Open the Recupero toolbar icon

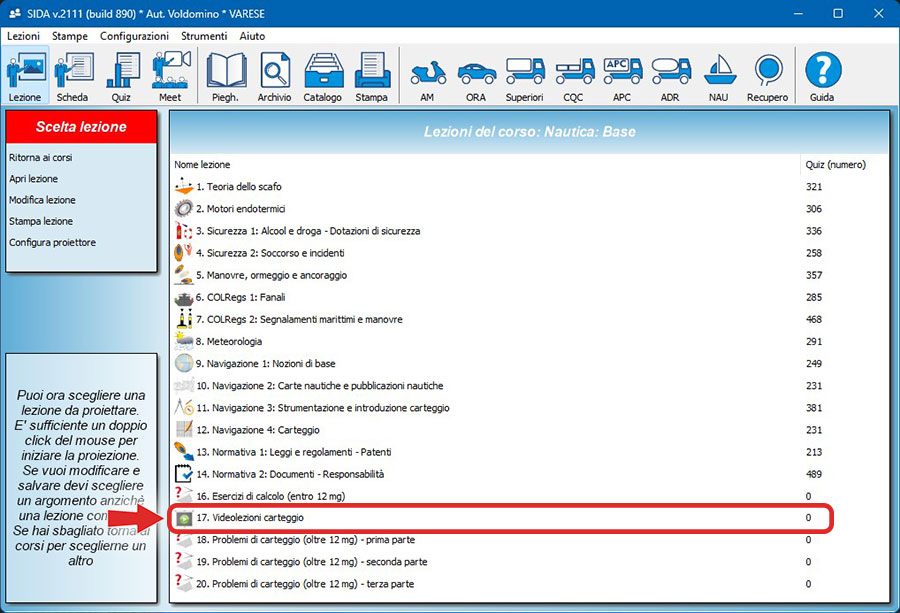coord(767,77)
